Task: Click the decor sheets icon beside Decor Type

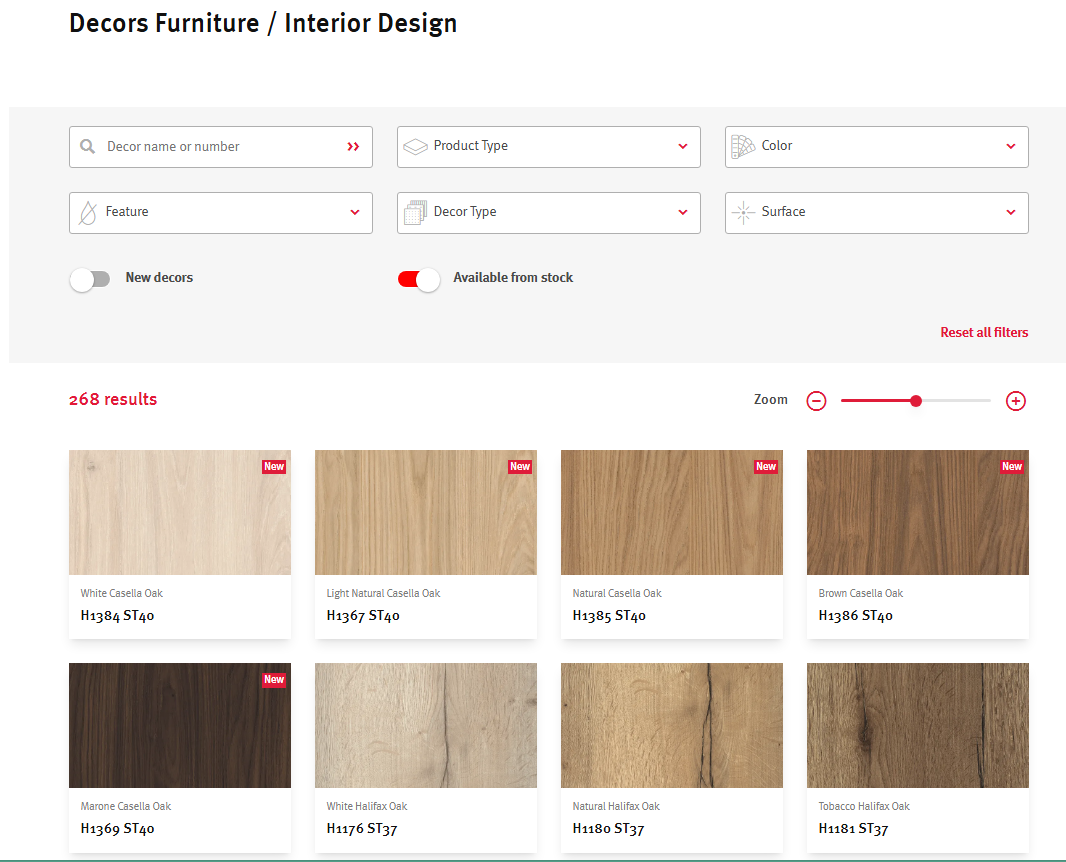Action: [415, 212]
